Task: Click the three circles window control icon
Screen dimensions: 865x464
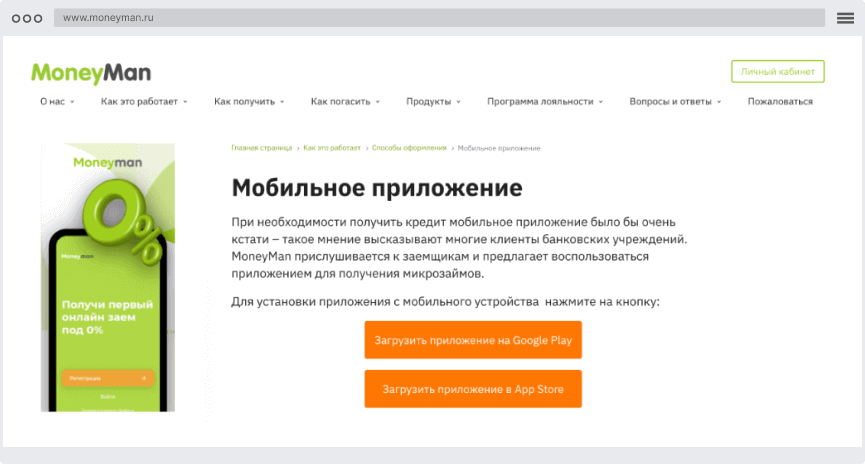Action: tap(27, 18)
